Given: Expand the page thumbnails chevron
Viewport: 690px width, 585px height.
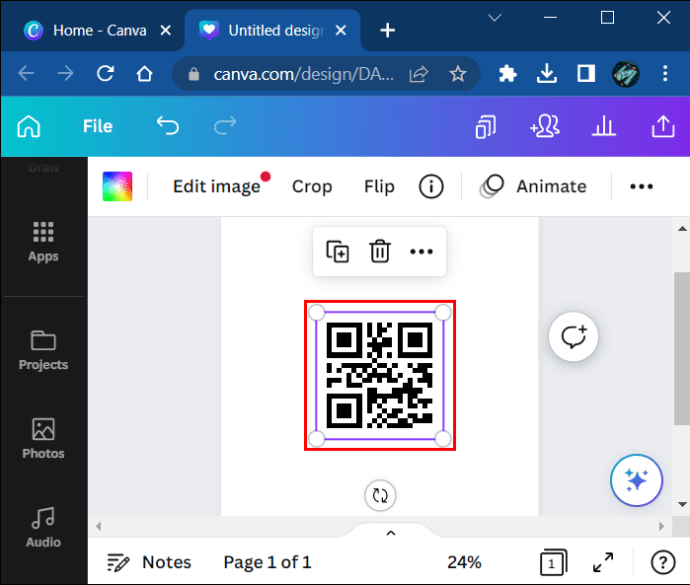Looking at the screenshot, I should click(x=391, y=533).
